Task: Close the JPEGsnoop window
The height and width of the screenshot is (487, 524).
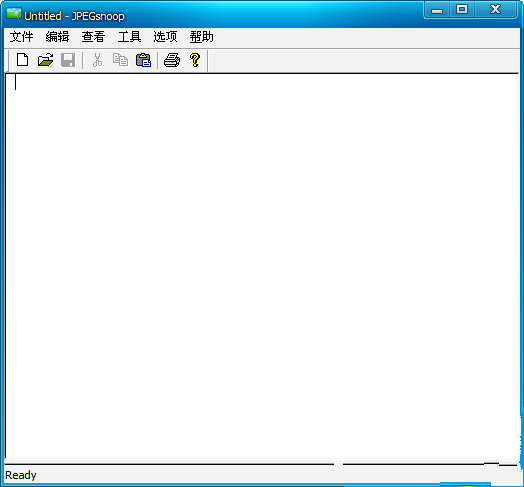Action: tap(496, 9)
